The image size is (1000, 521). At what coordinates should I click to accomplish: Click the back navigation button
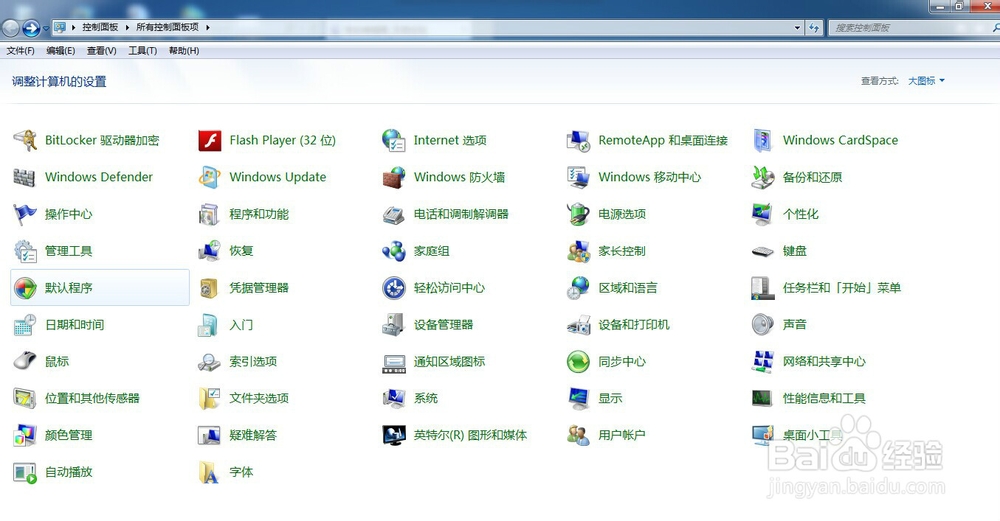(x=11, y=28)
